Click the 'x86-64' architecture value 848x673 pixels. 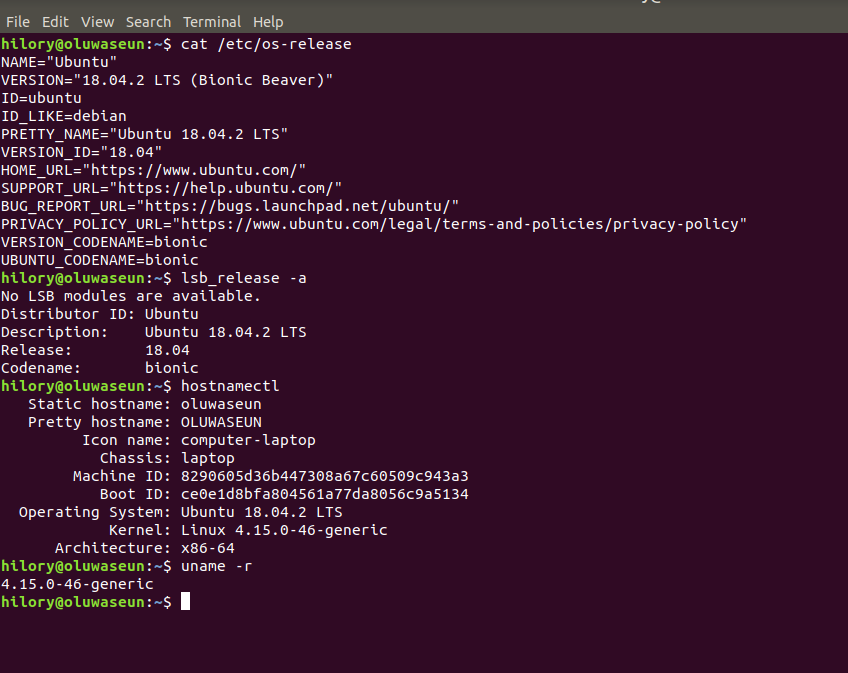pos(207,548)
